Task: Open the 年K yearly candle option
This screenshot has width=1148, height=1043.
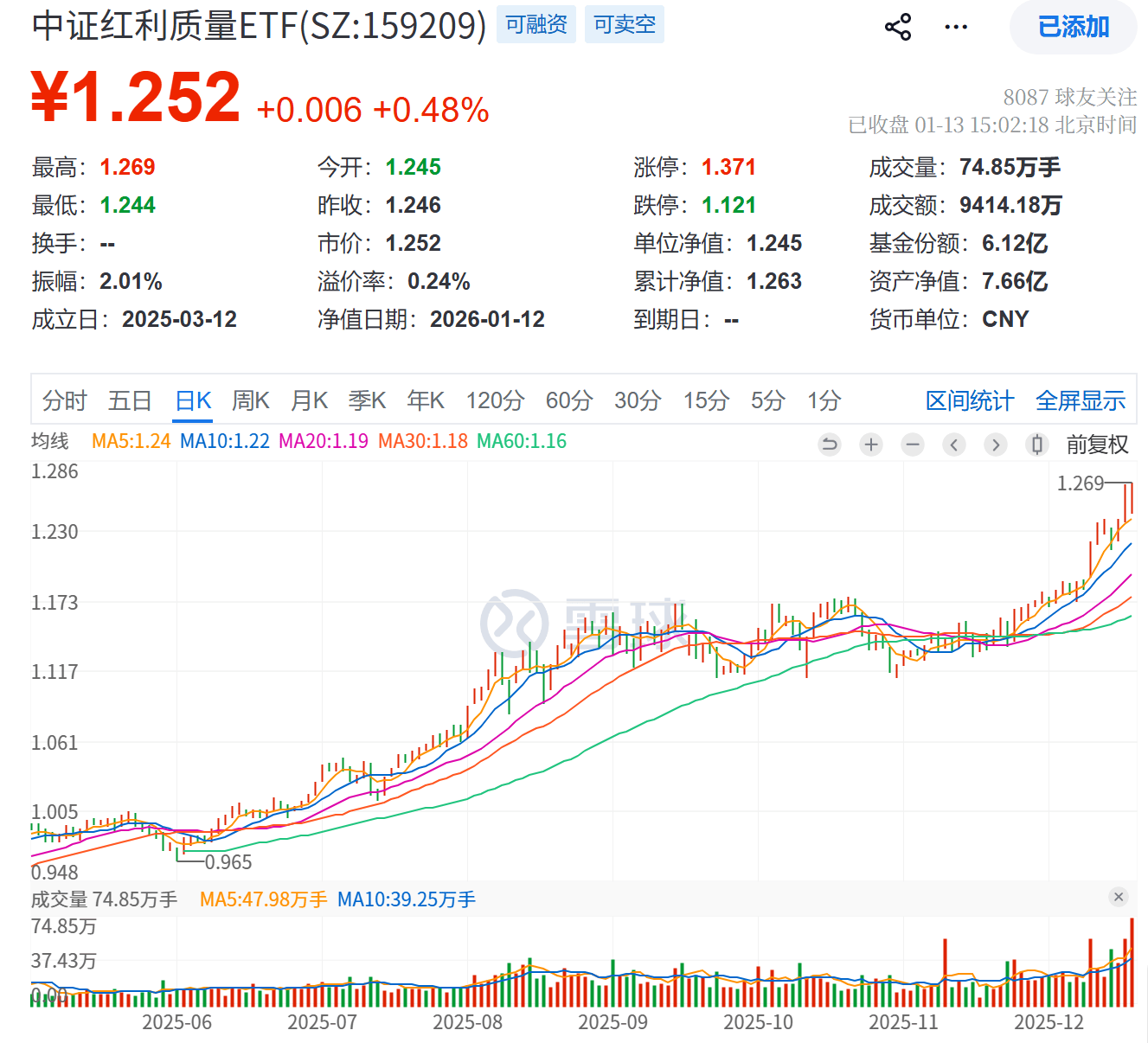Action: [x=424, y=400]
